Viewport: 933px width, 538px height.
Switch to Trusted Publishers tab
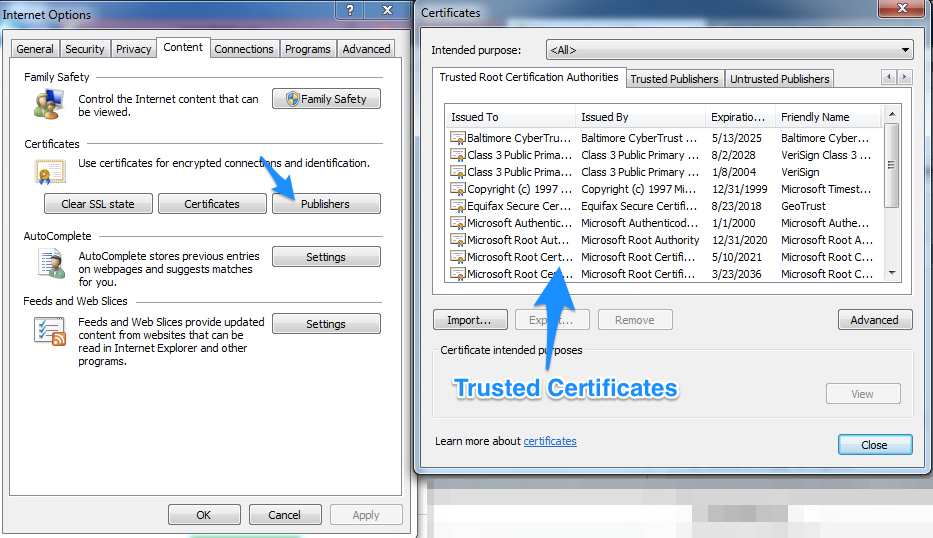coord(675,79)
